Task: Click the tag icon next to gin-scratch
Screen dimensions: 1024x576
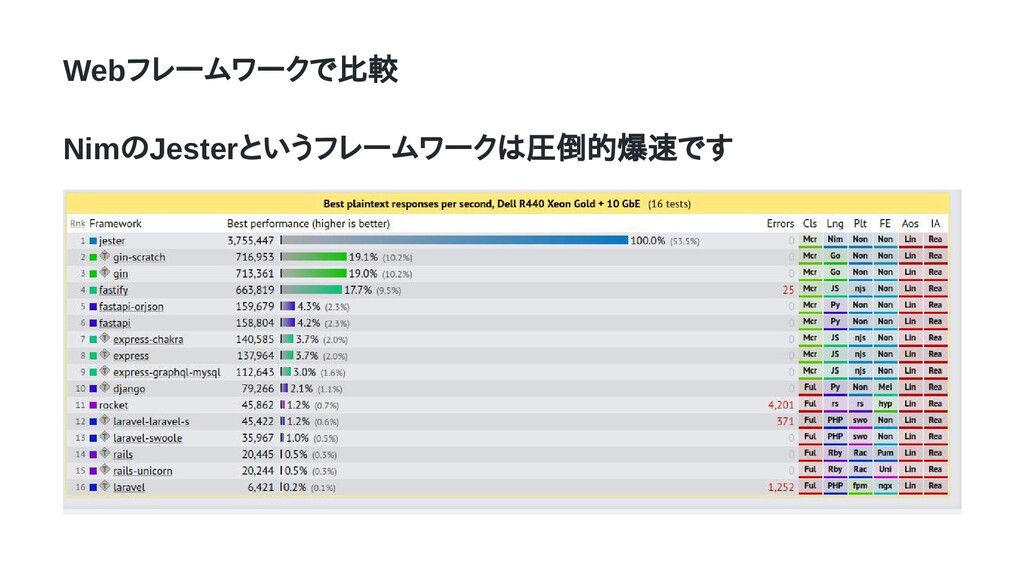Action: (x=104, y=256)
